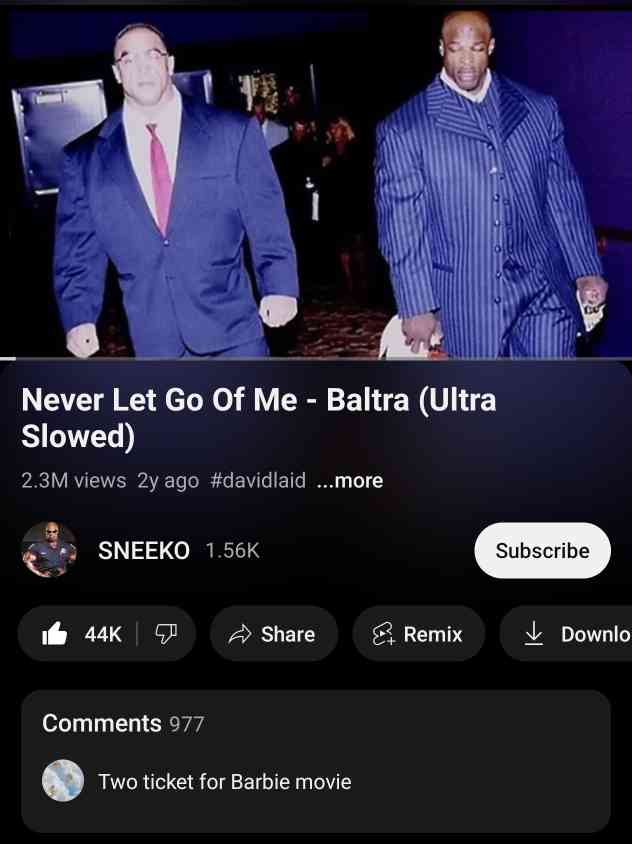
Task: Open SNEEKO channel name link
Action: [x=144, y=550]
